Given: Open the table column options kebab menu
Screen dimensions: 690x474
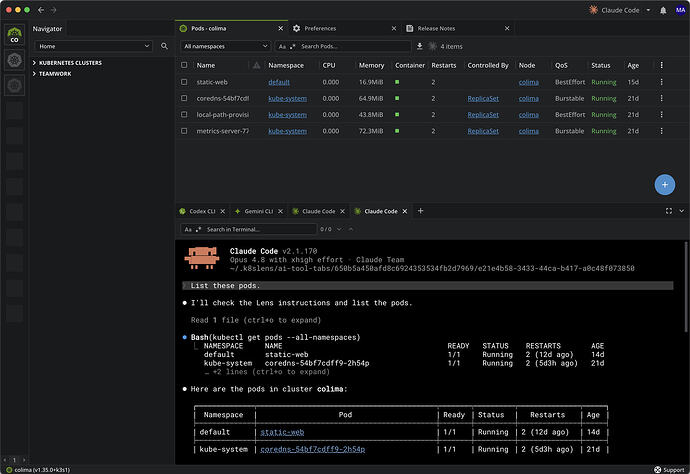Looking at the screenshot, I should 661,65.
